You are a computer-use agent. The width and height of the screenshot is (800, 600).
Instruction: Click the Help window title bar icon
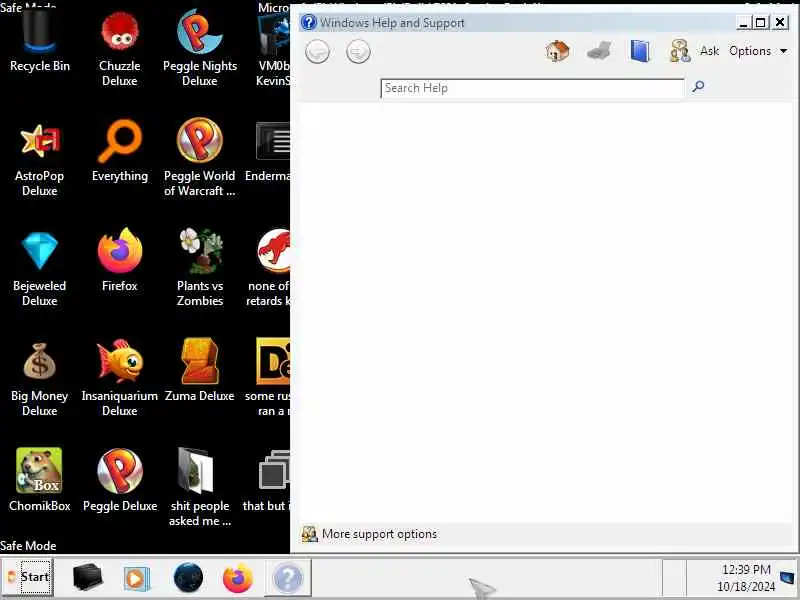308,22
